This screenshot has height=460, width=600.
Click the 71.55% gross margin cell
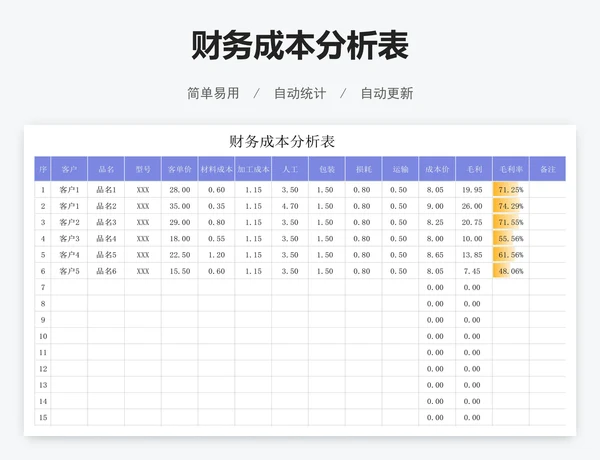(x=511, y=222)
